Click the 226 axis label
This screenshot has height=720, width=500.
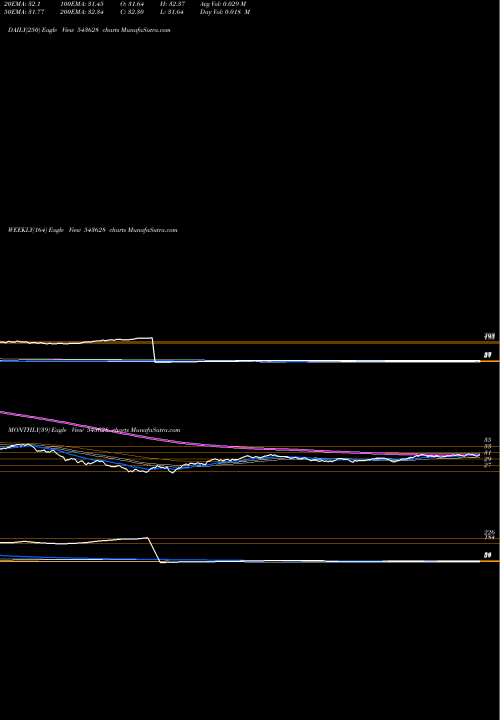[489, 533]
